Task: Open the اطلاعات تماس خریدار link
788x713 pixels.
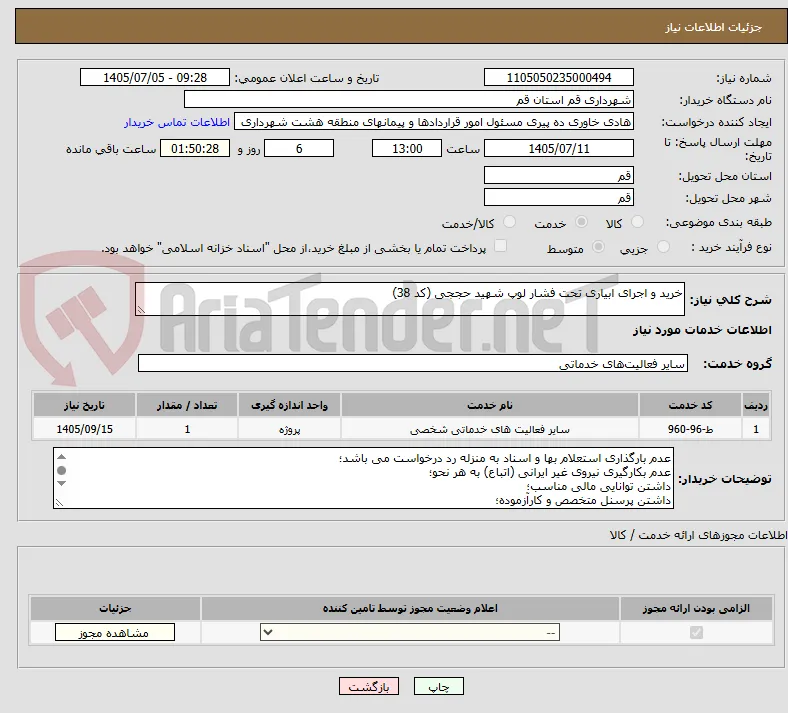Action: [x=177, y=122]
